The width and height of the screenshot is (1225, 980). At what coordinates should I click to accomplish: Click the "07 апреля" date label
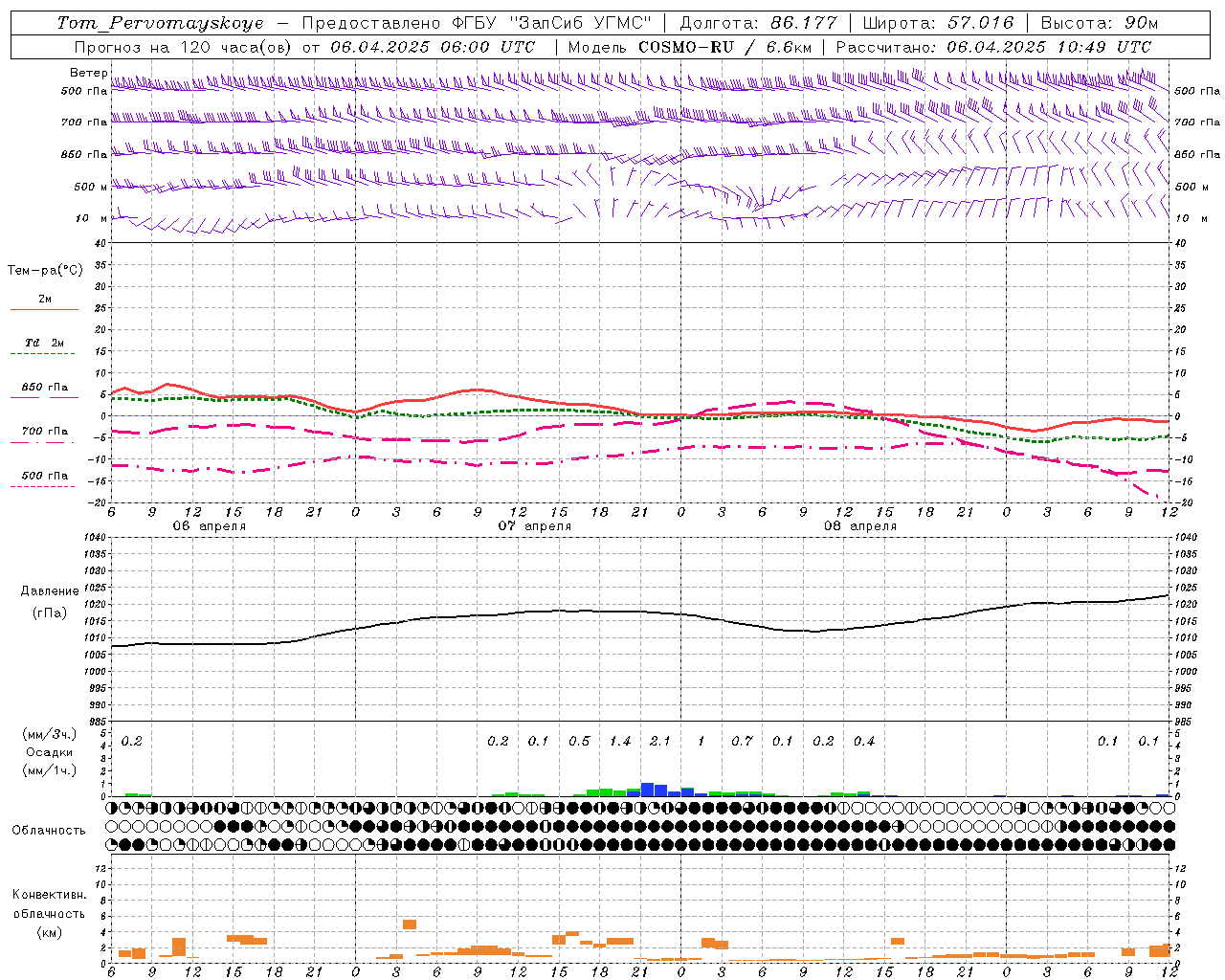[534, 526]
